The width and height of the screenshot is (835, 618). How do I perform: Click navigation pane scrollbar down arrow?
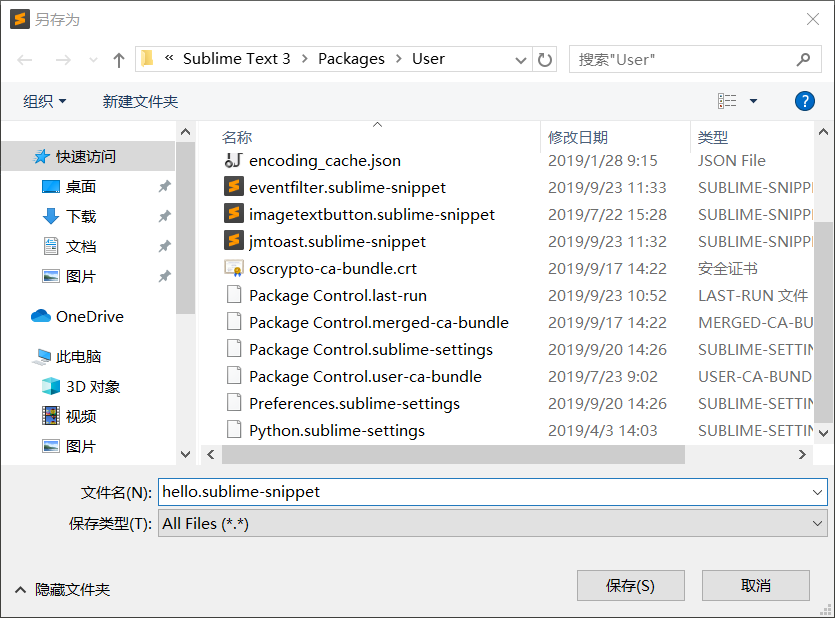(185, 454)
